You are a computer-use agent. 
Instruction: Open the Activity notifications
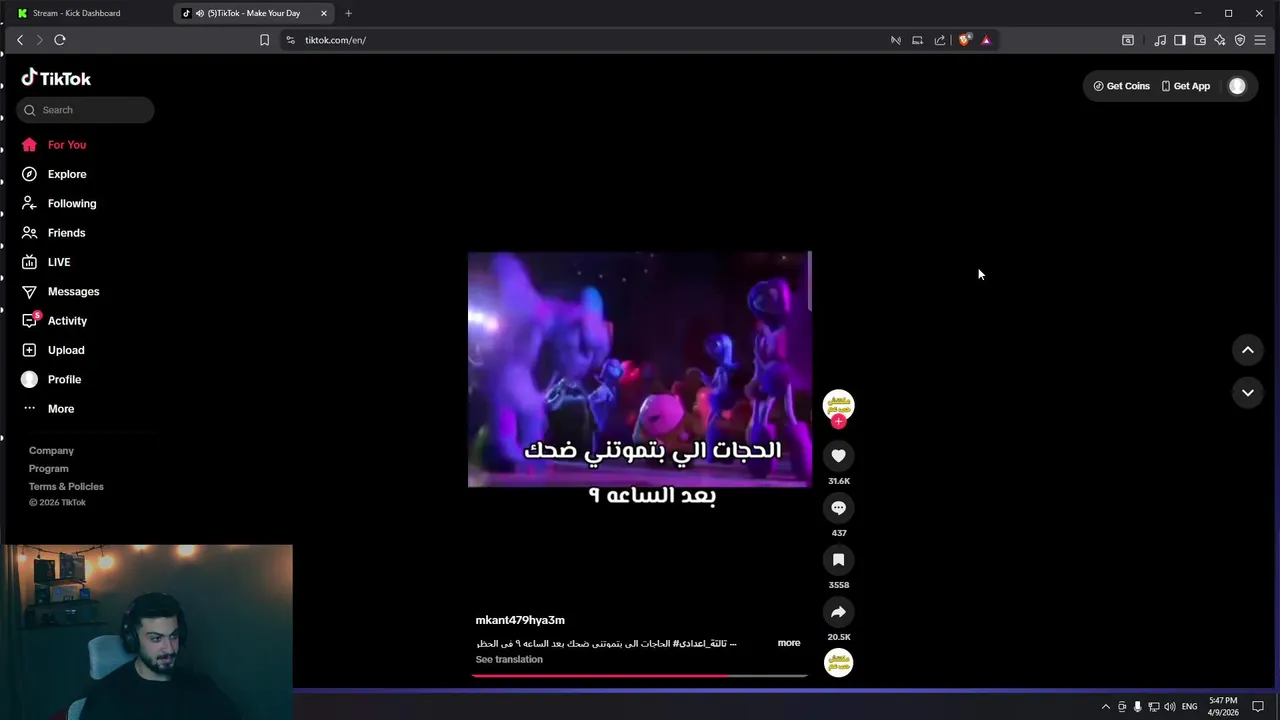point(55,321)
